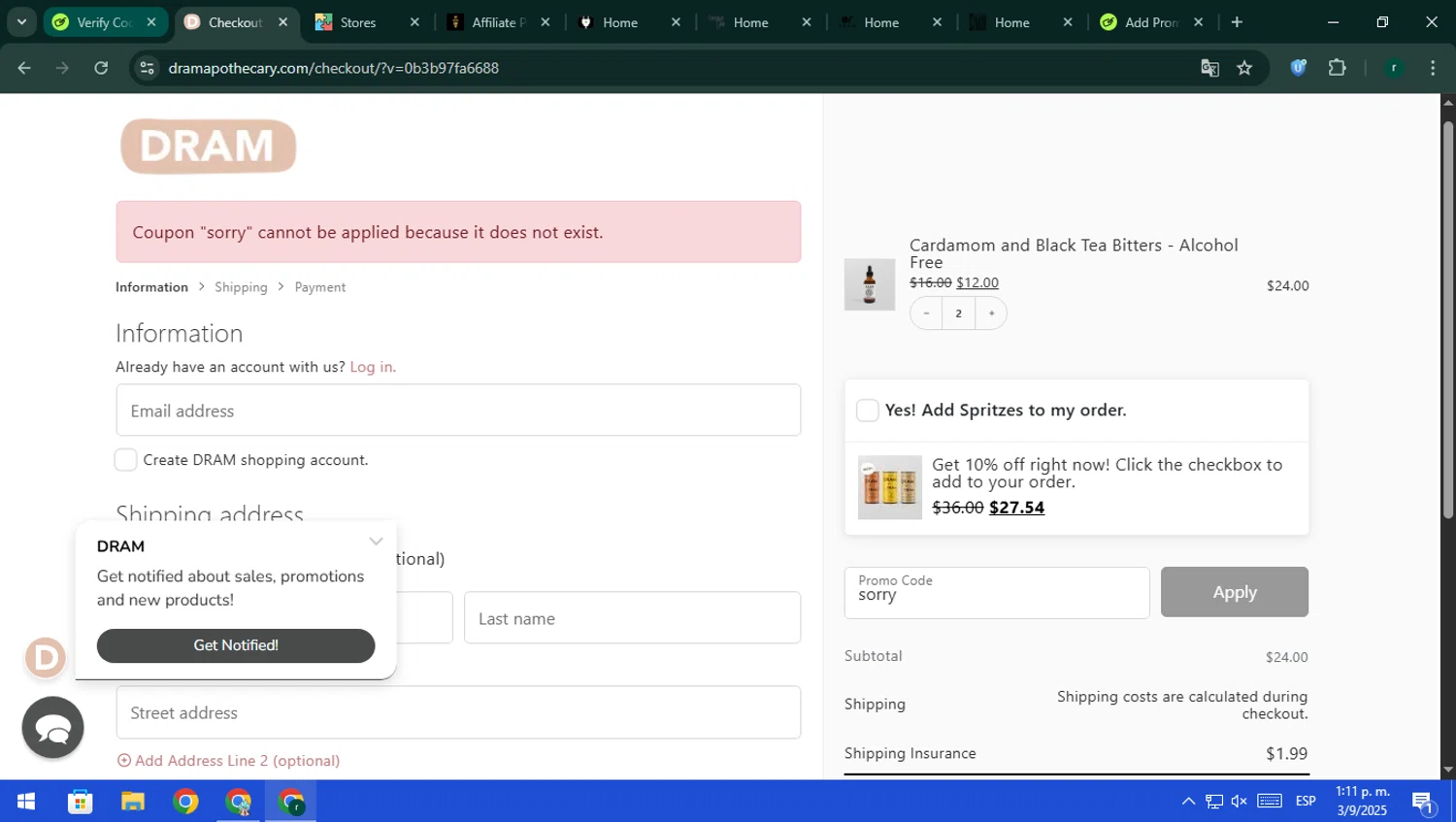Open the Chrome profile avatar
This screenshot has height=822, width=1456.
(x=1394, y=68)
